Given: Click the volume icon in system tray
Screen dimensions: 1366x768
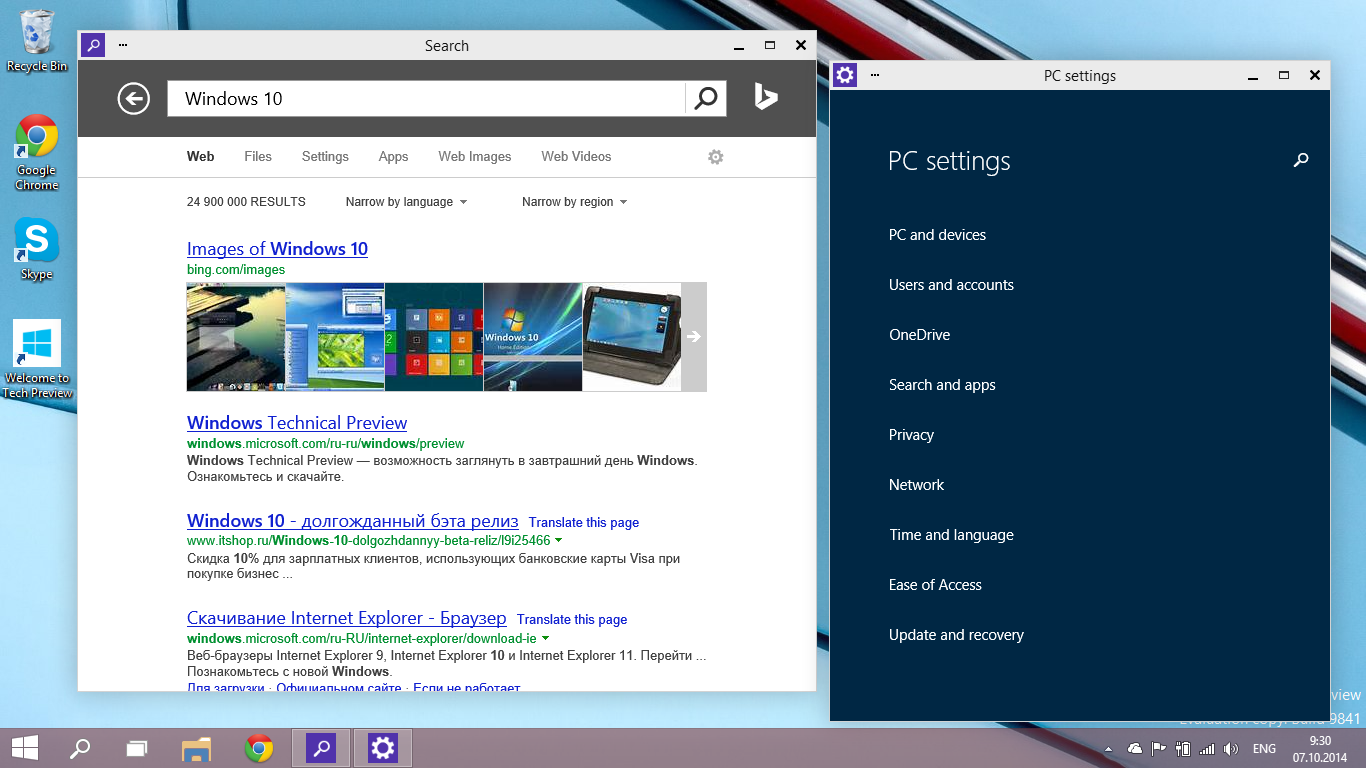Looking at the screenshot, I should (1231, 749).
